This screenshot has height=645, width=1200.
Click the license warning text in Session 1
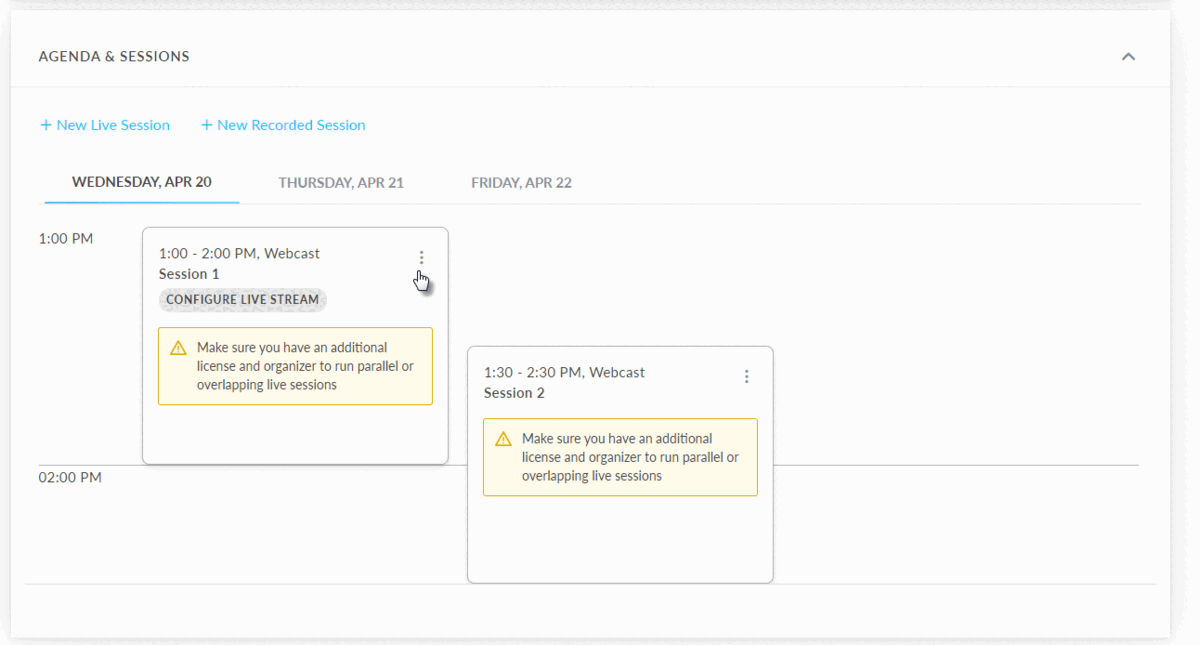point(305,366)
